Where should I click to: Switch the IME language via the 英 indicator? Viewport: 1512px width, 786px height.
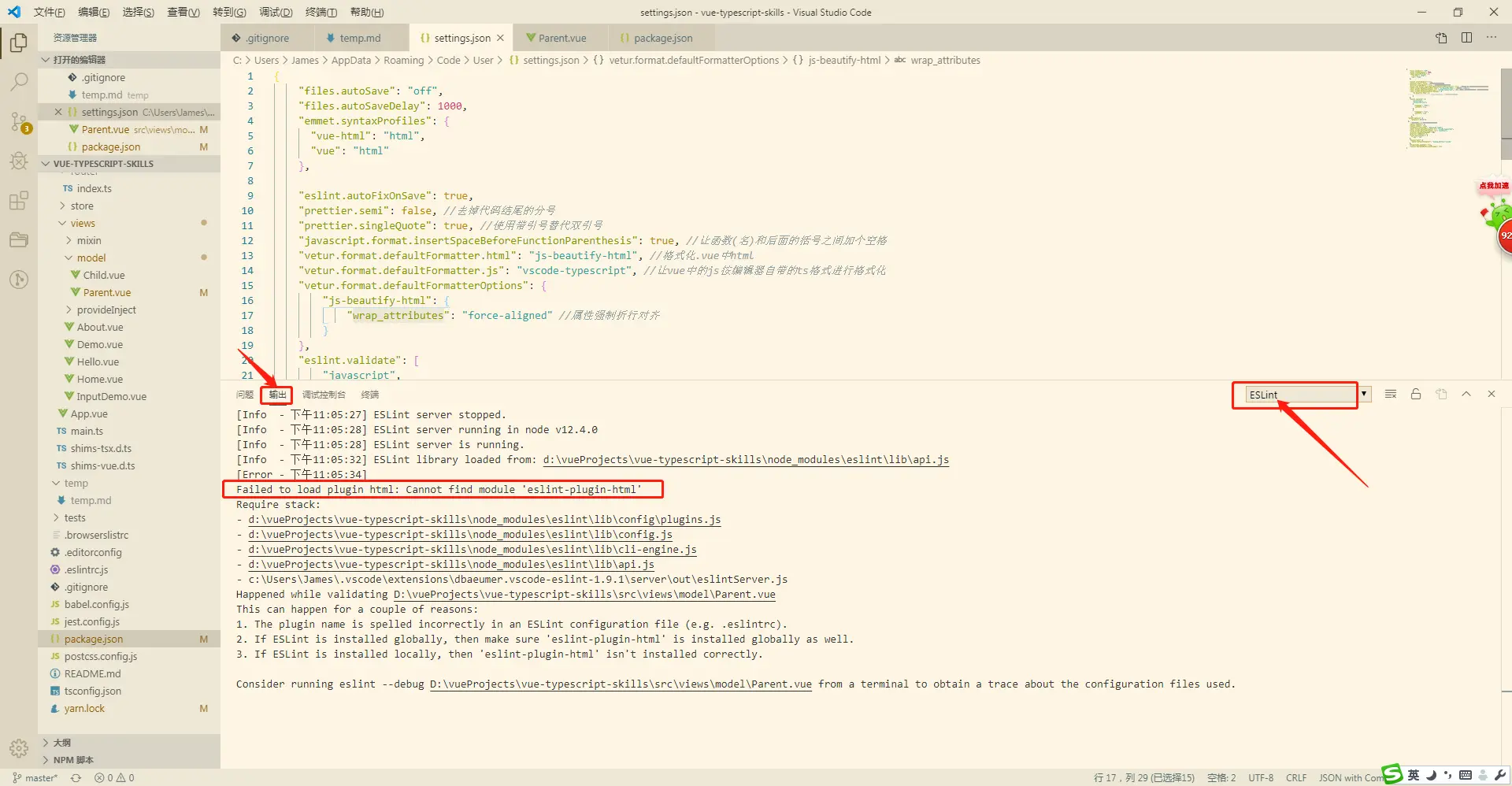[1414, 776]
